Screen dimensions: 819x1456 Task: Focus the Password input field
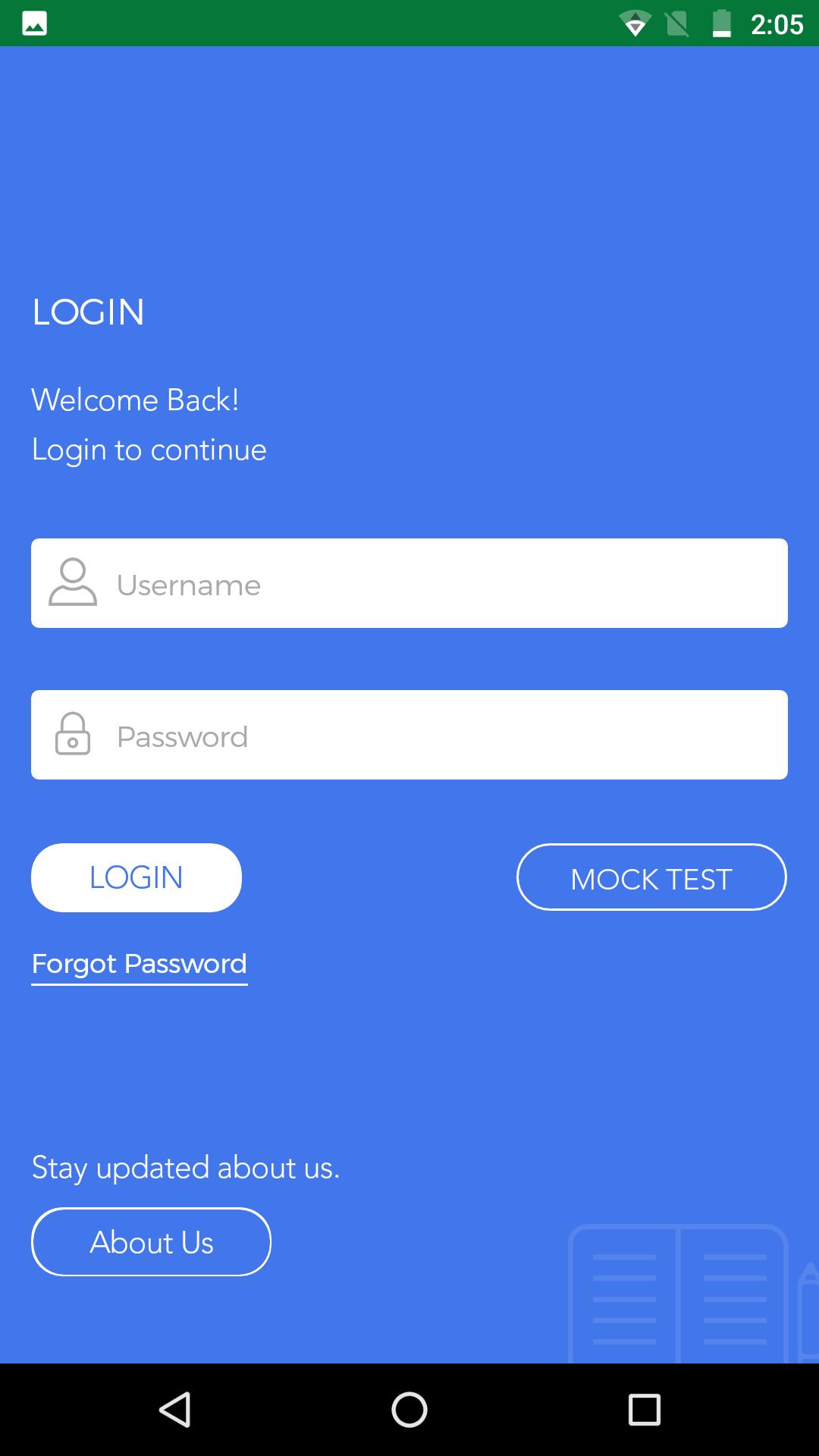[x=409, y=735]
